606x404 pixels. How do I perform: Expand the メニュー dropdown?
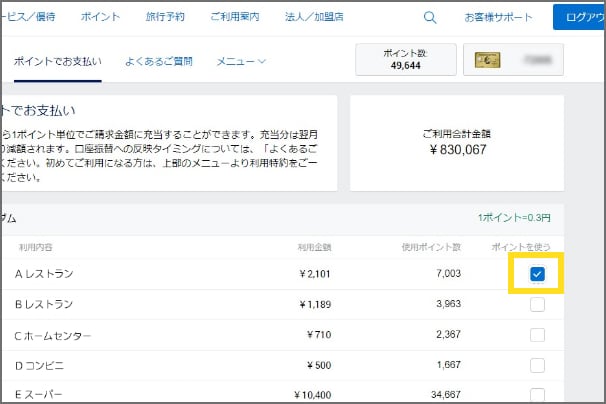point(241,61)
